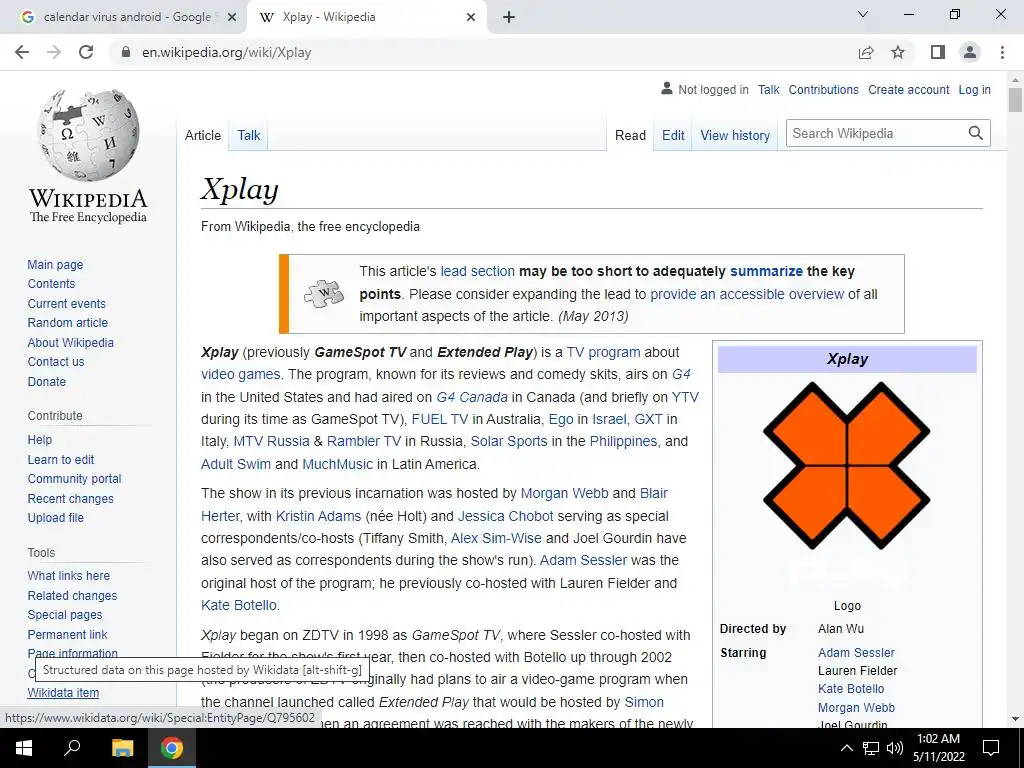Click the Xplay orange X logo image
This screenshot has height=768, width=1024.
click(x=847, y=465)
